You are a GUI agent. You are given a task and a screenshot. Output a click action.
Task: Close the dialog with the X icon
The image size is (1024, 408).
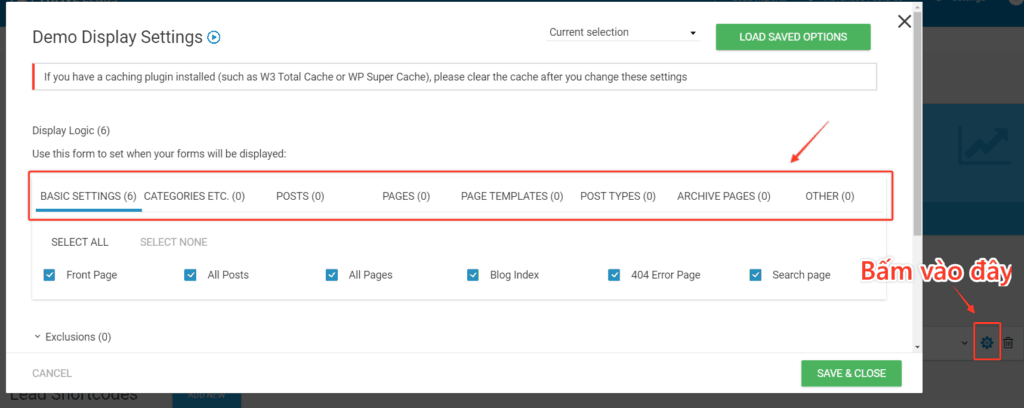[x=904, y=22]
